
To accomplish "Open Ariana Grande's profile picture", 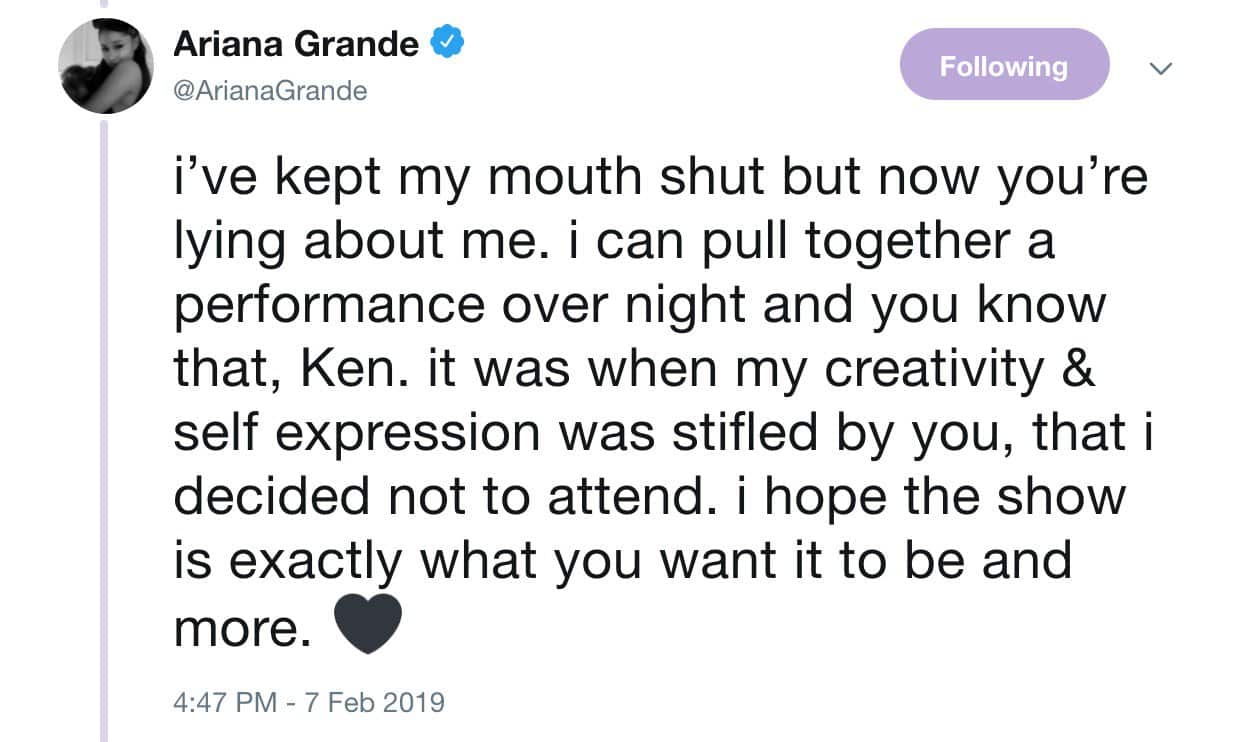I will 106,66.
